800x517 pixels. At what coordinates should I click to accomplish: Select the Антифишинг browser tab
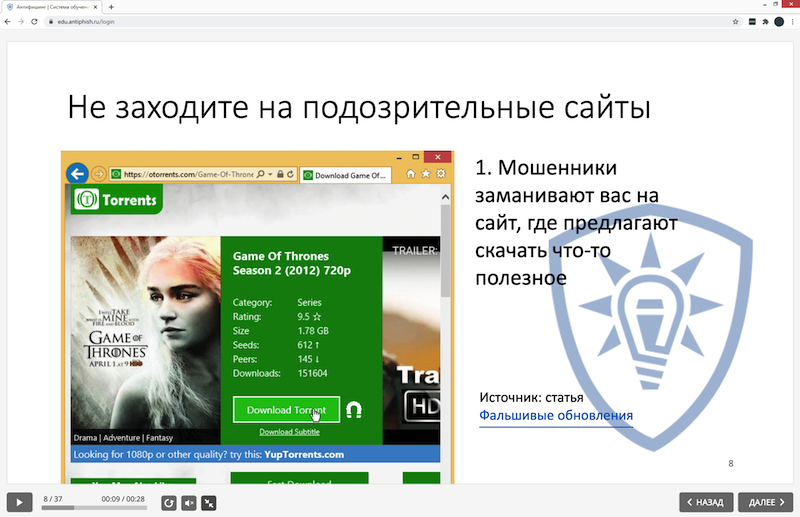(x=51, y=7)
